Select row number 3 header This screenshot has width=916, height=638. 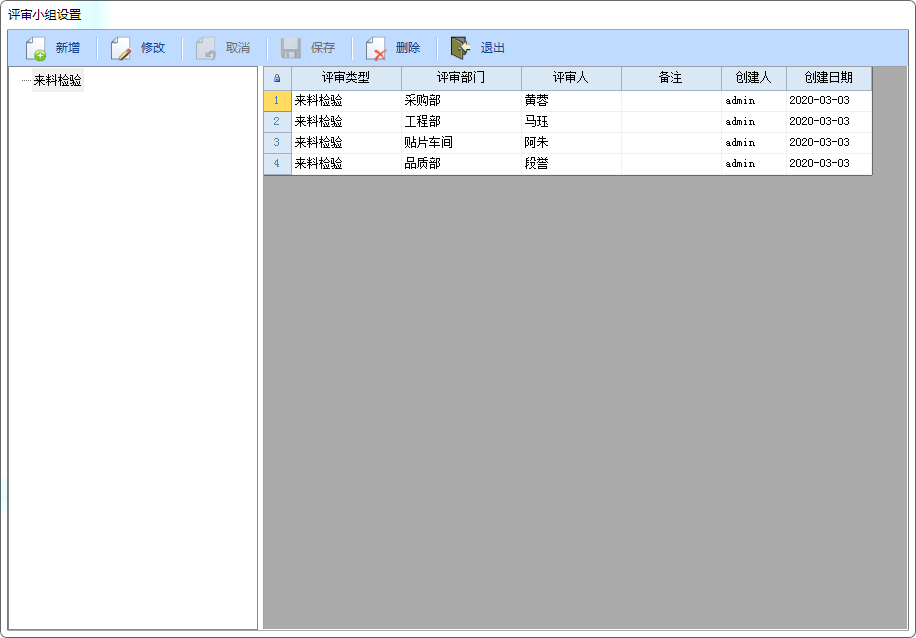(x=277, y=143)
